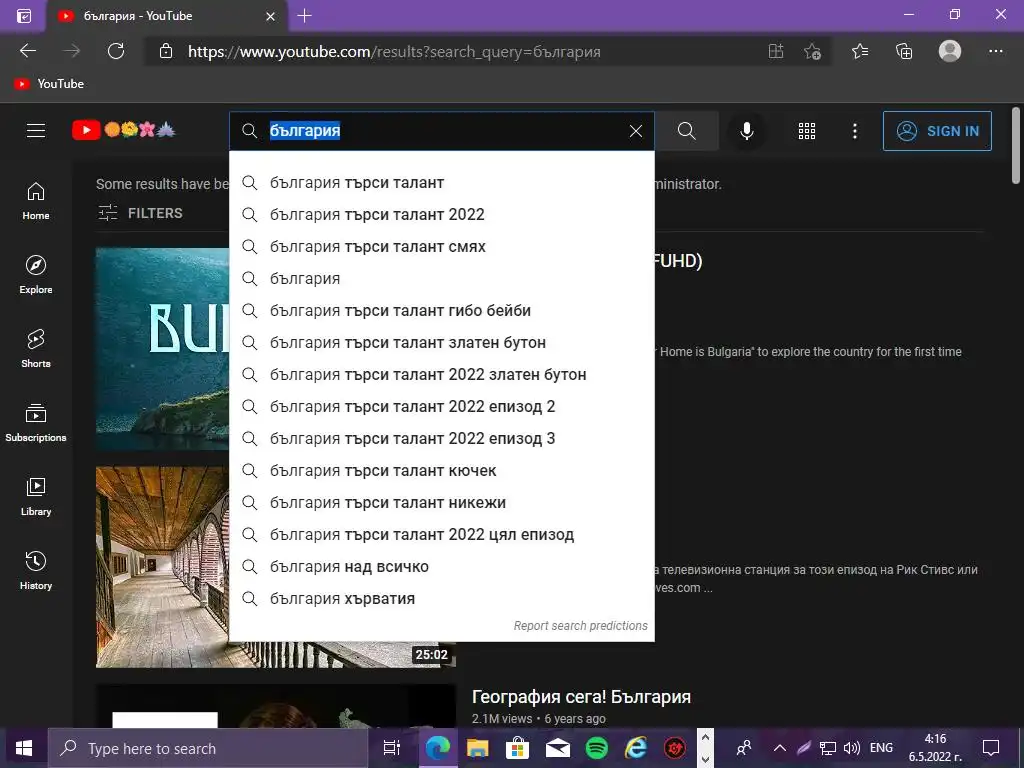
Task: Pick 'българия търси талант 2022 цял епизод'
Action: (441, 535)
